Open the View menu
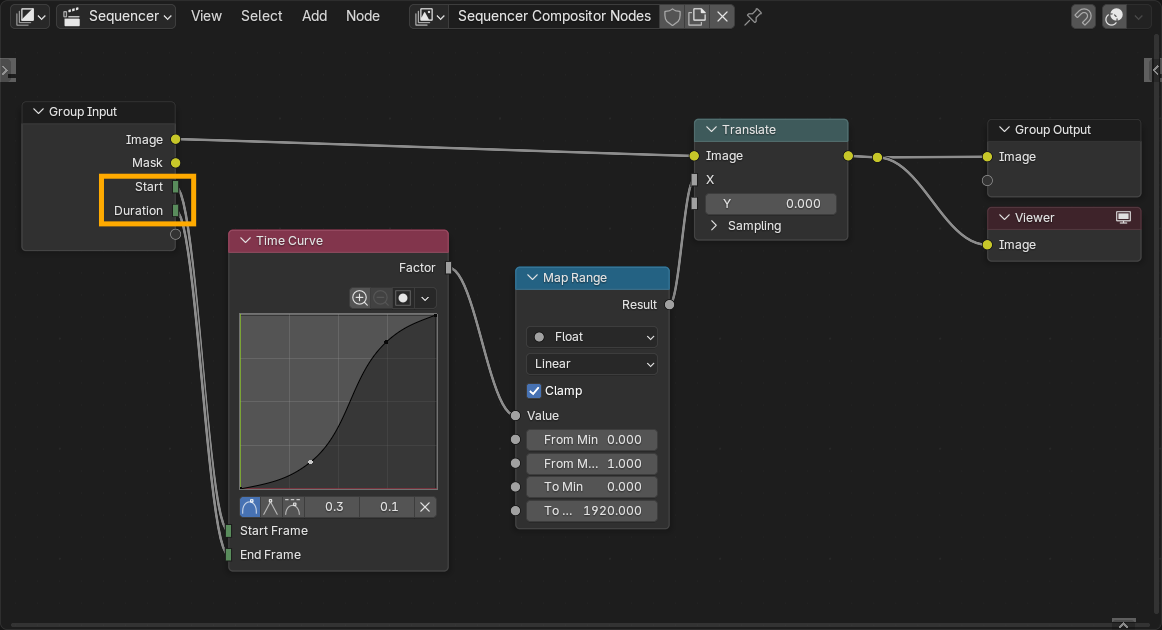 206,16
